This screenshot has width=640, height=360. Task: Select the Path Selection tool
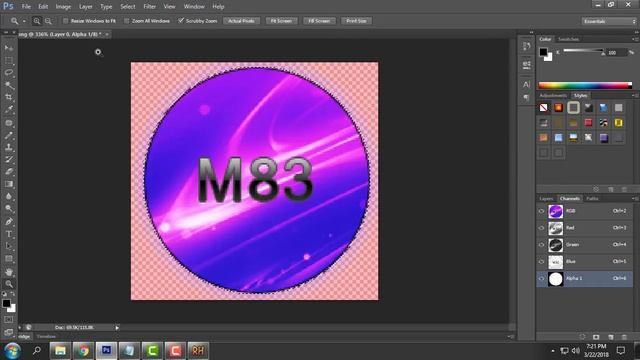[x=9, y=247]
